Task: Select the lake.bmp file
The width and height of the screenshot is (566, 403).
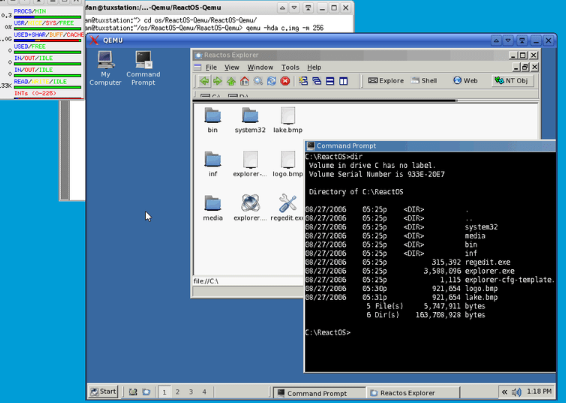Action: [288, 120]
